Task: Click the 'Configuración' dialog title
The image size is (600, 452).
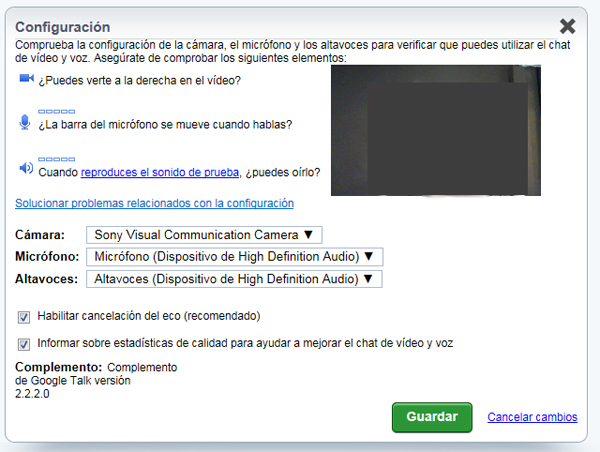Action: point(63,27)
